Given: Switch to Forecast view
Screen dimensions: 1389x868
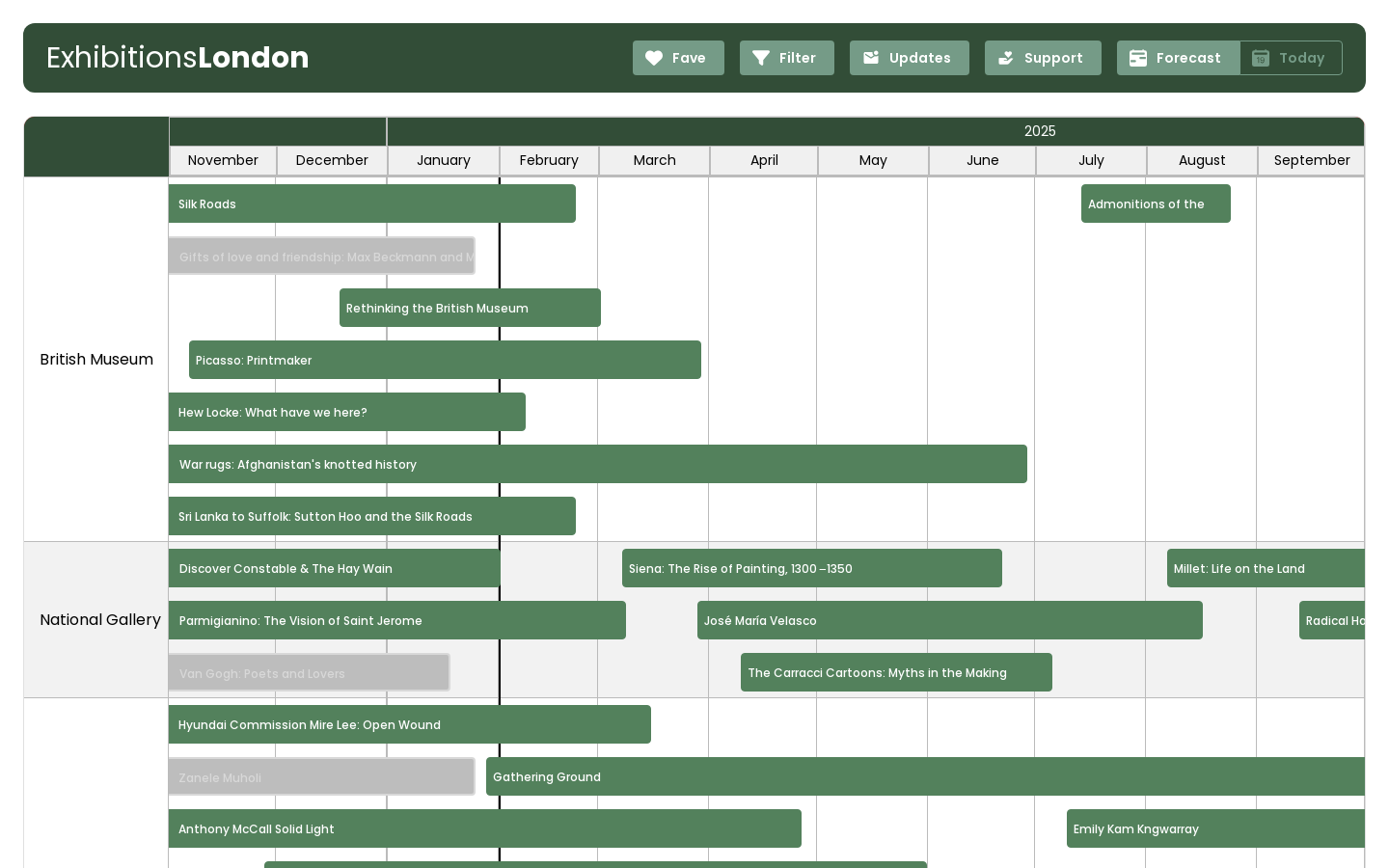Looking at the screenshot, I should [x=1179, y=58].
